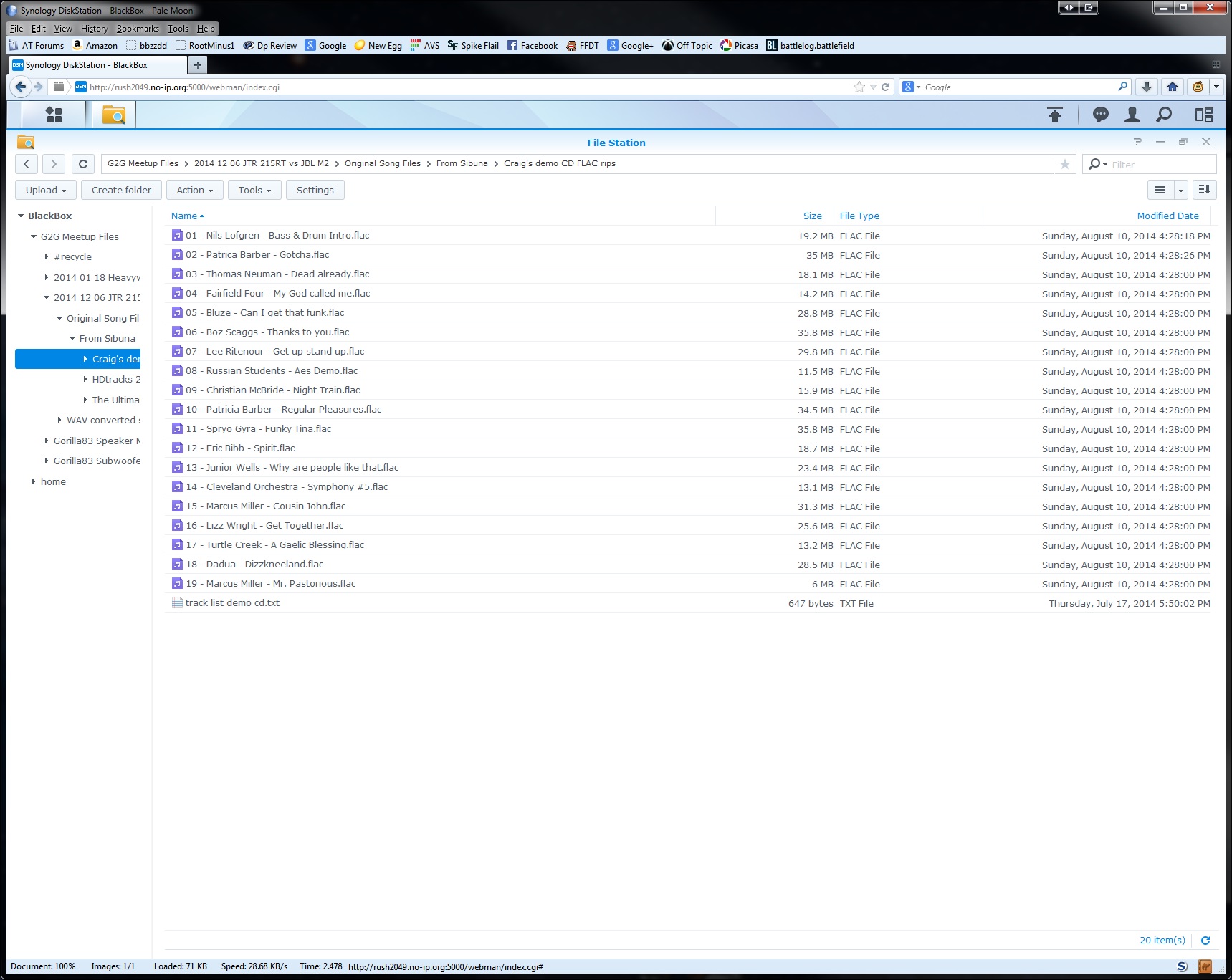Open the Facebook bookmark
The image size is (1232, 980).
(533, 45)
